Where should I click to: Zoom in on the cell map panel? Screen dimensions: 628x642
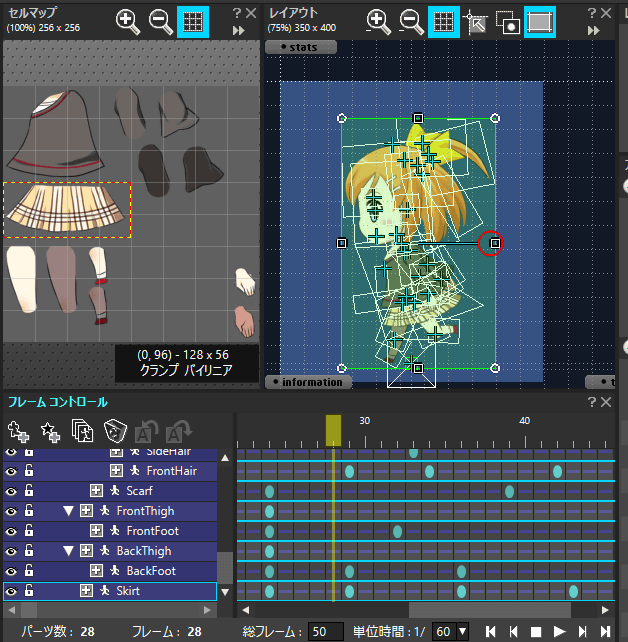tap(128, 22)
